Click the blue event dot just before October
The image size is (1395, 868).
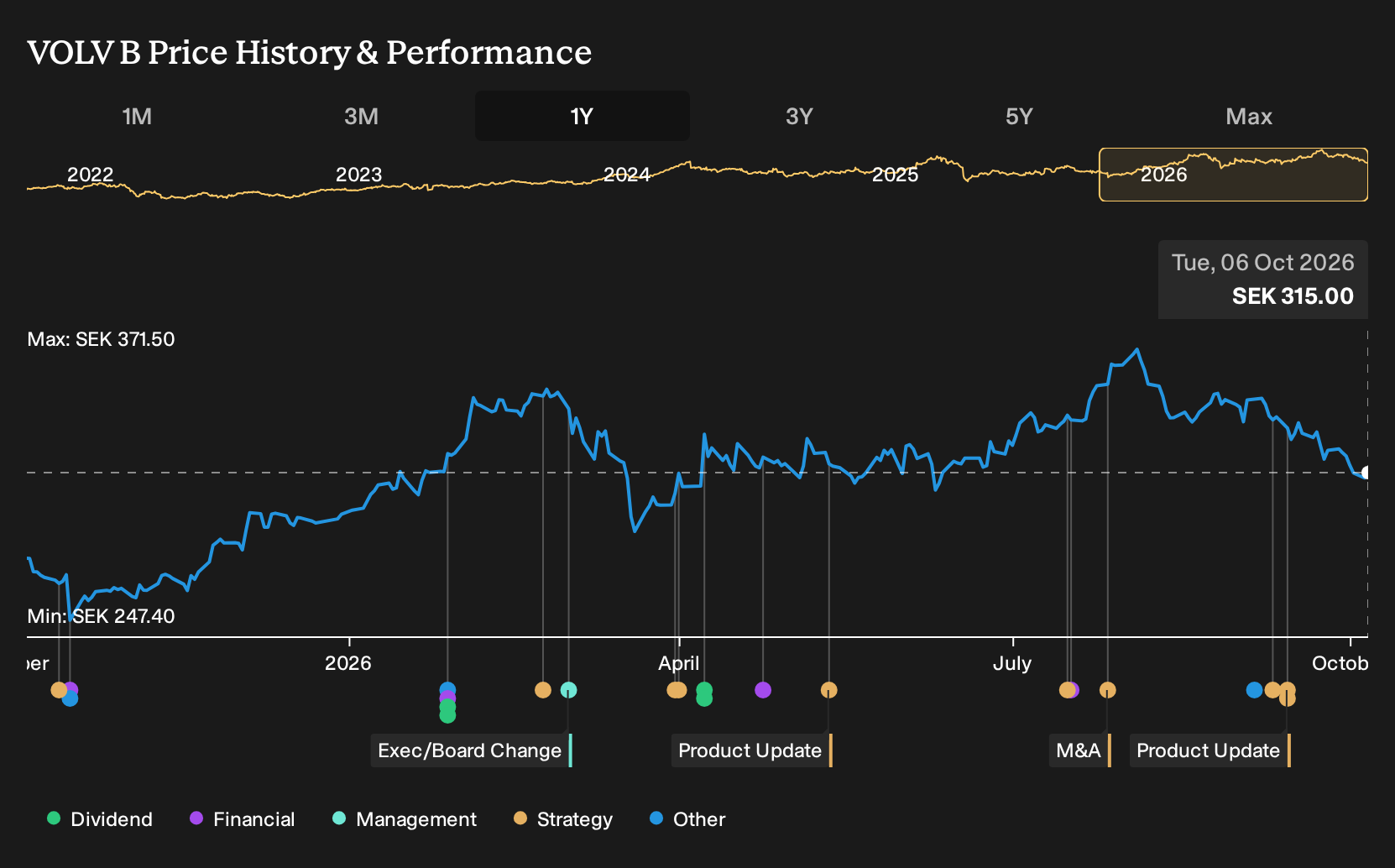[1254, 690]
